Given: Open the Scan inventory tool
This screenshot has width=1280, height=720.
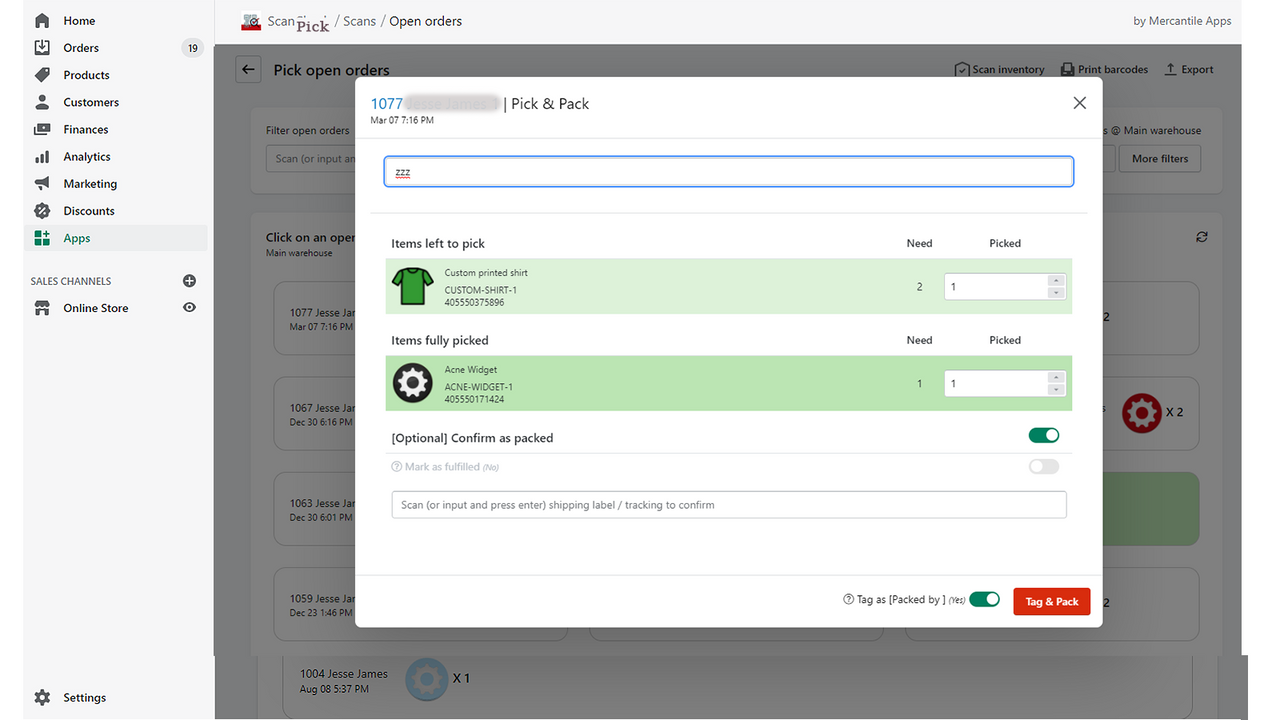Looking at the screenshot, I should tap(999, 69).
